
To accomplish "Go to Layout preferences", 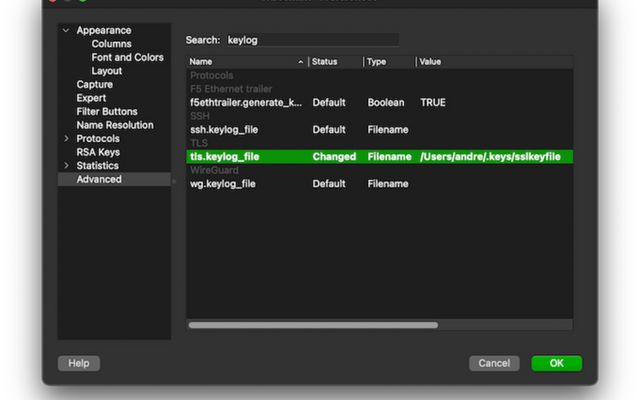I will (x=107, y=71).
